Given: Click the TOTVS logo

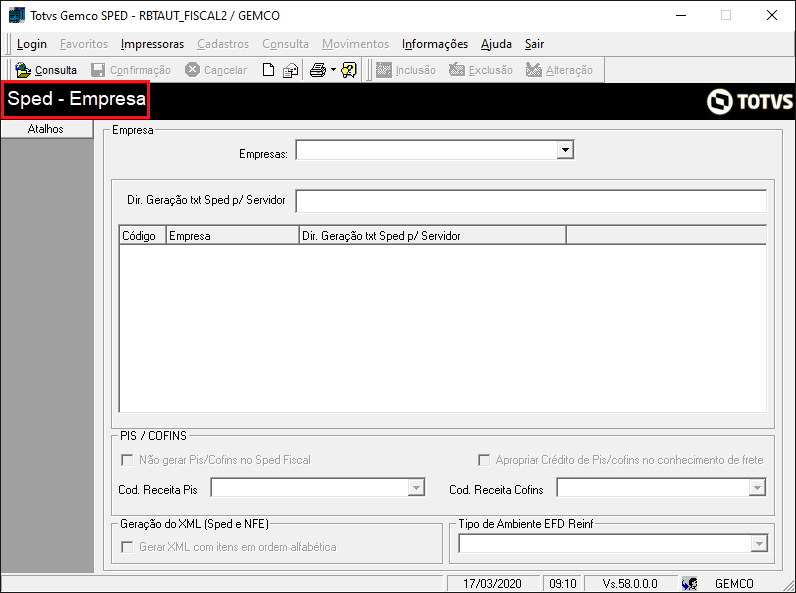Looking at the screenshot, I should [x=749, y=102].
